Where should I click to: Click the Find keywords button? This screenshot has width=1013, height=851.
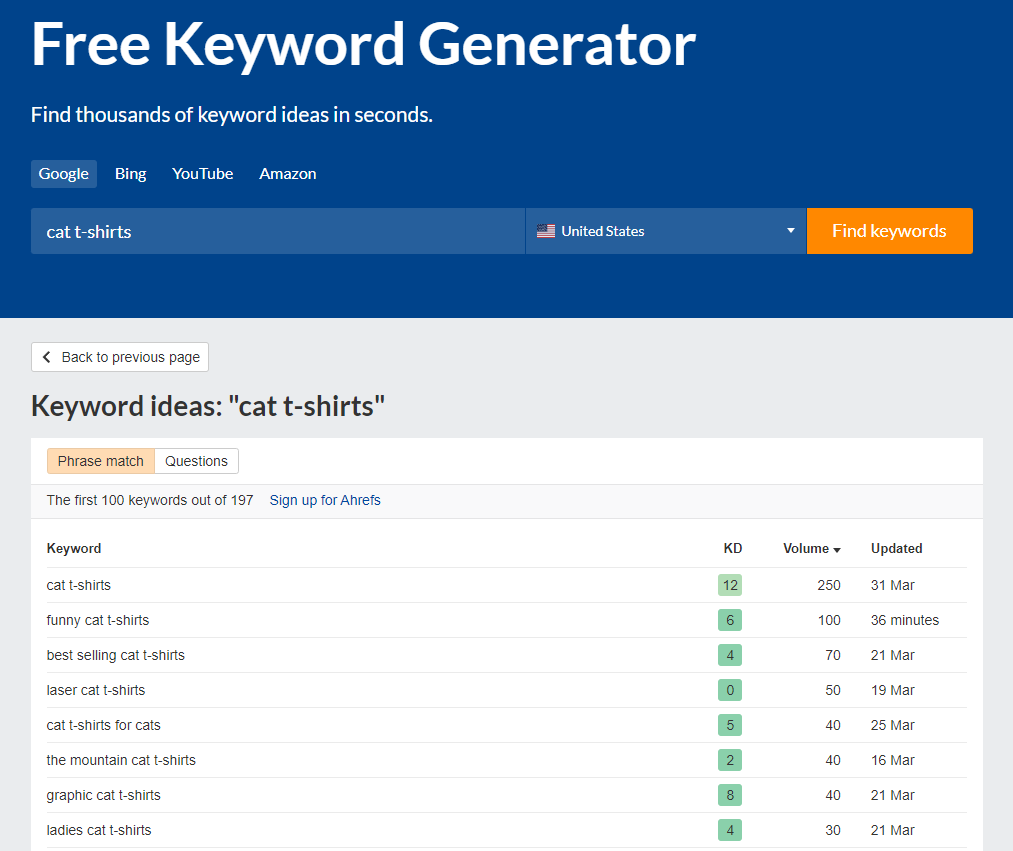tap(890, 231)
